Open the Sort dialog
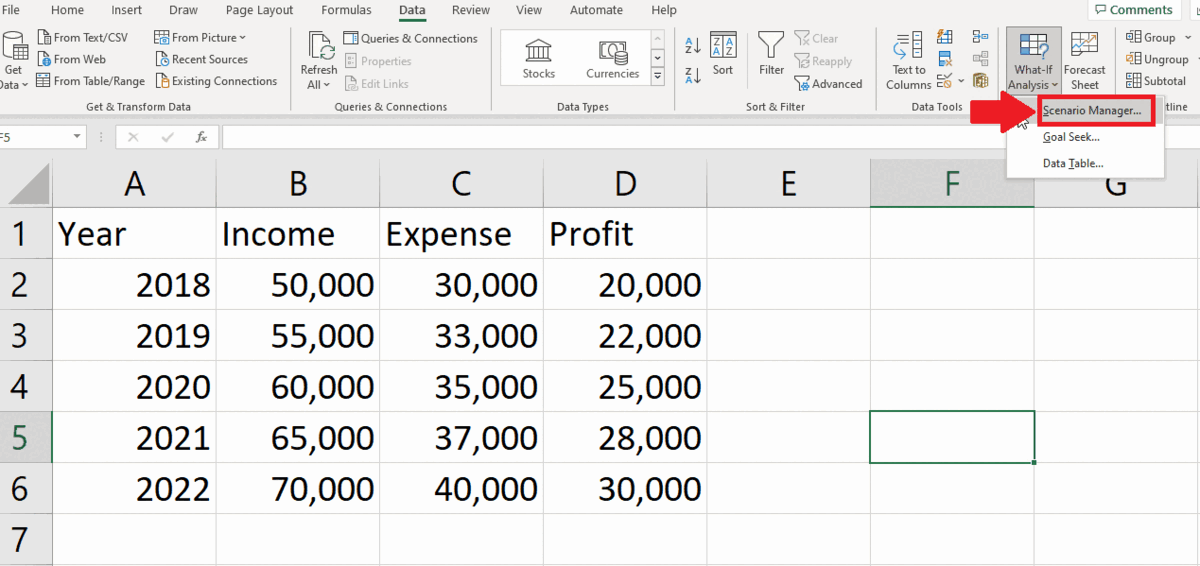 723,54
